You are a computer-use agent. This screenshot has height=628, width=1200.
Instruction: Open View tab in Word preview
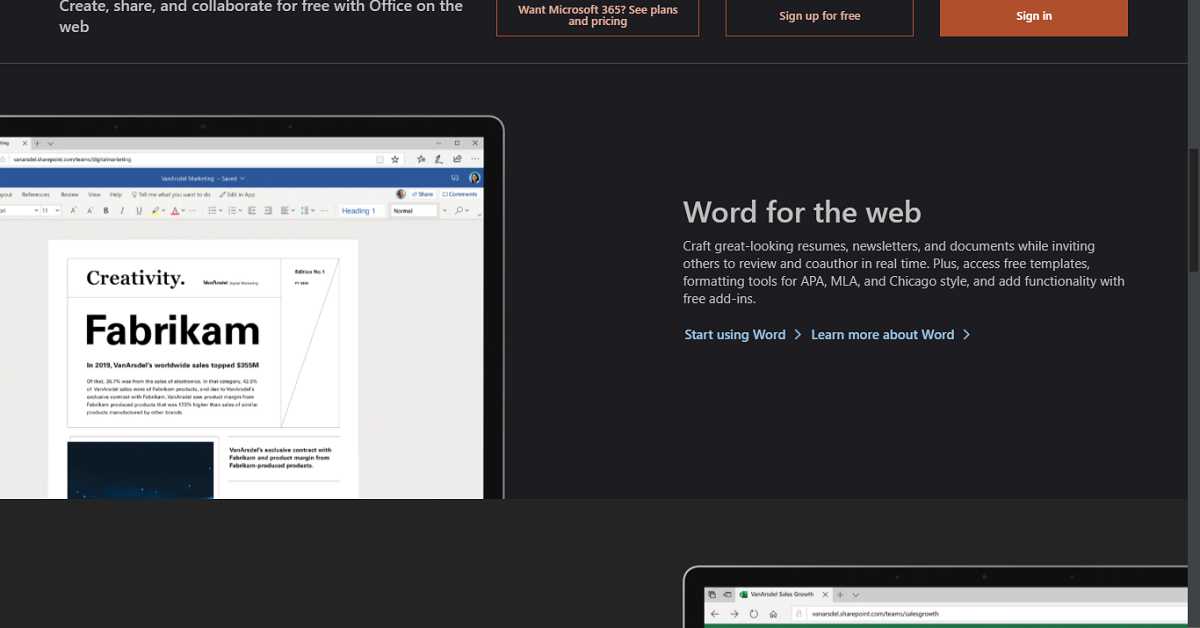(94, 194)
